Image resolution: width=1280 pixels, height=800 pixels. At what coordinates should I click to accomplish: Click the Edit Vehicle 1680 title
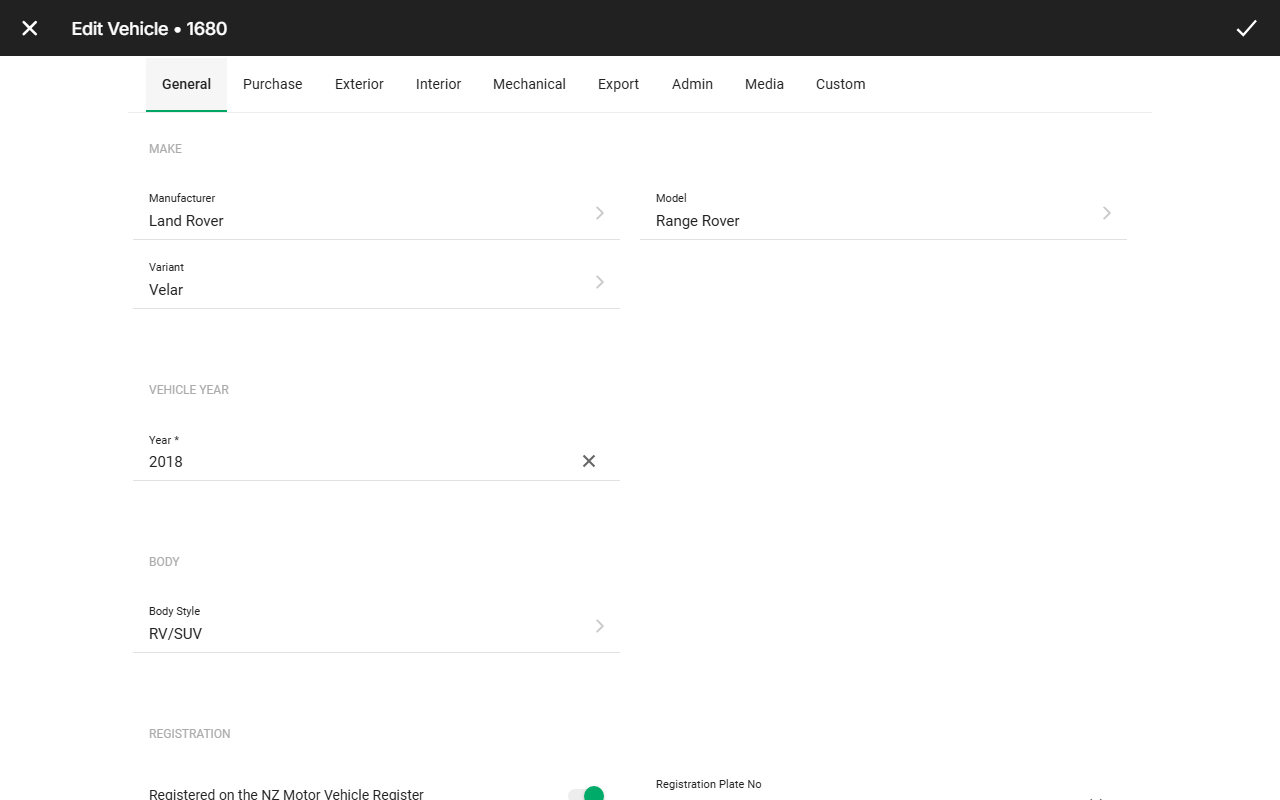(149, 28)
